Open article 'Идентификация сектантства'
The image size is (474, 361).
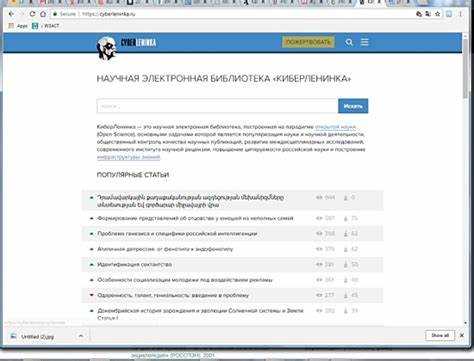point(135,264)
